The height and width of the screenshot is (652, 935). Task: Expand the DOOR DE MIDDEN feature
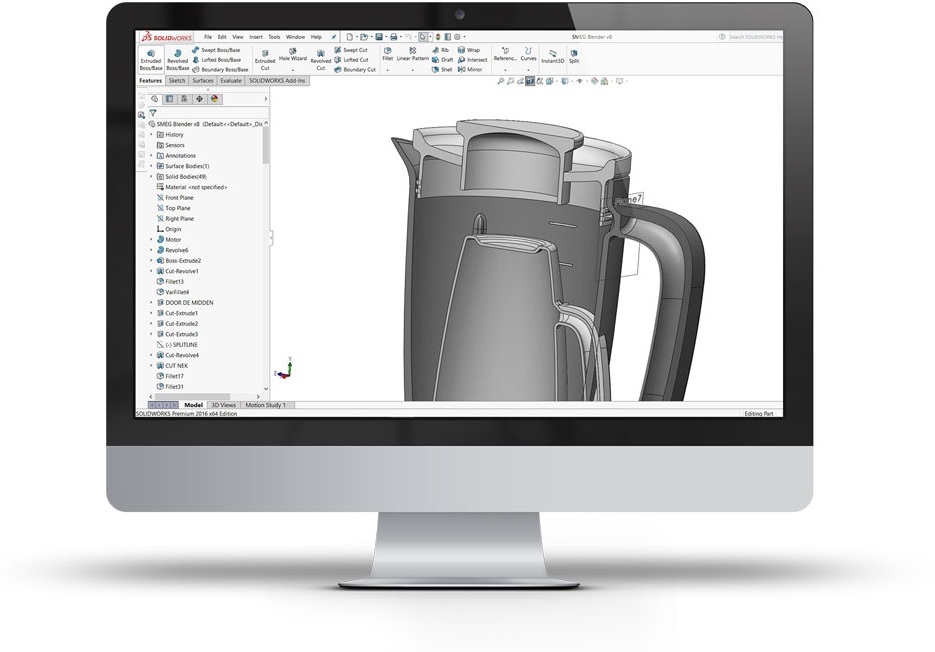point(150,303)
